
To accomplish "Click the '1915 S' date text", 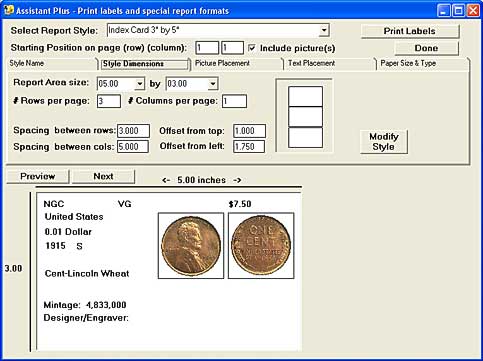I will click(64, 246).
